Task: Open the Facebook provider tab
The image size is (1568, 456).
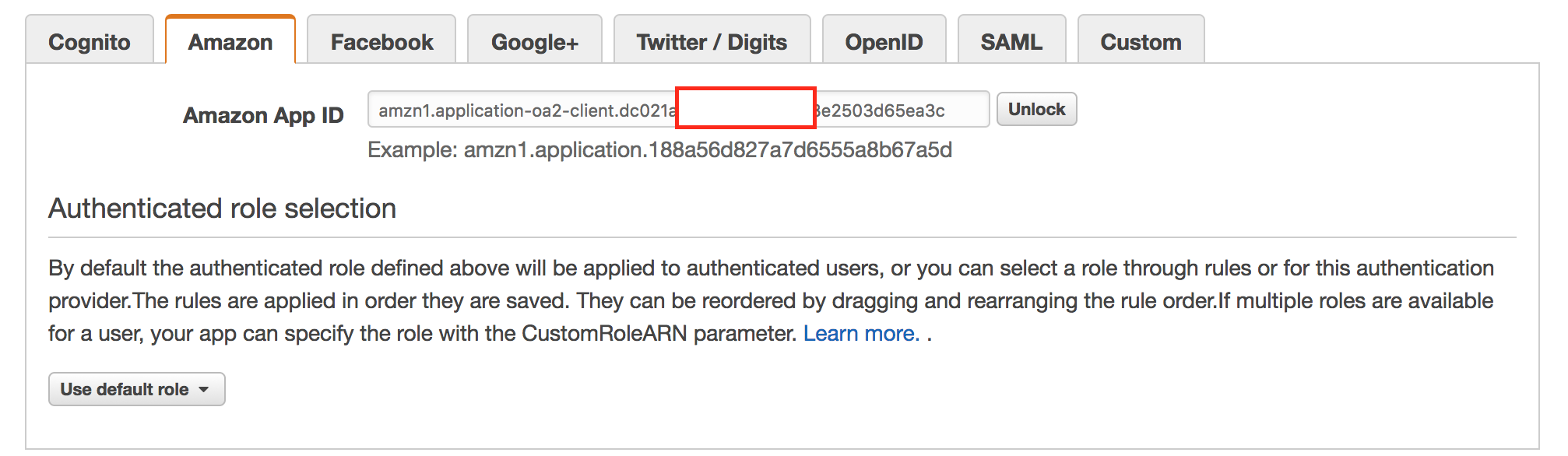Action: pyautogui.click(x=381, y=40)
